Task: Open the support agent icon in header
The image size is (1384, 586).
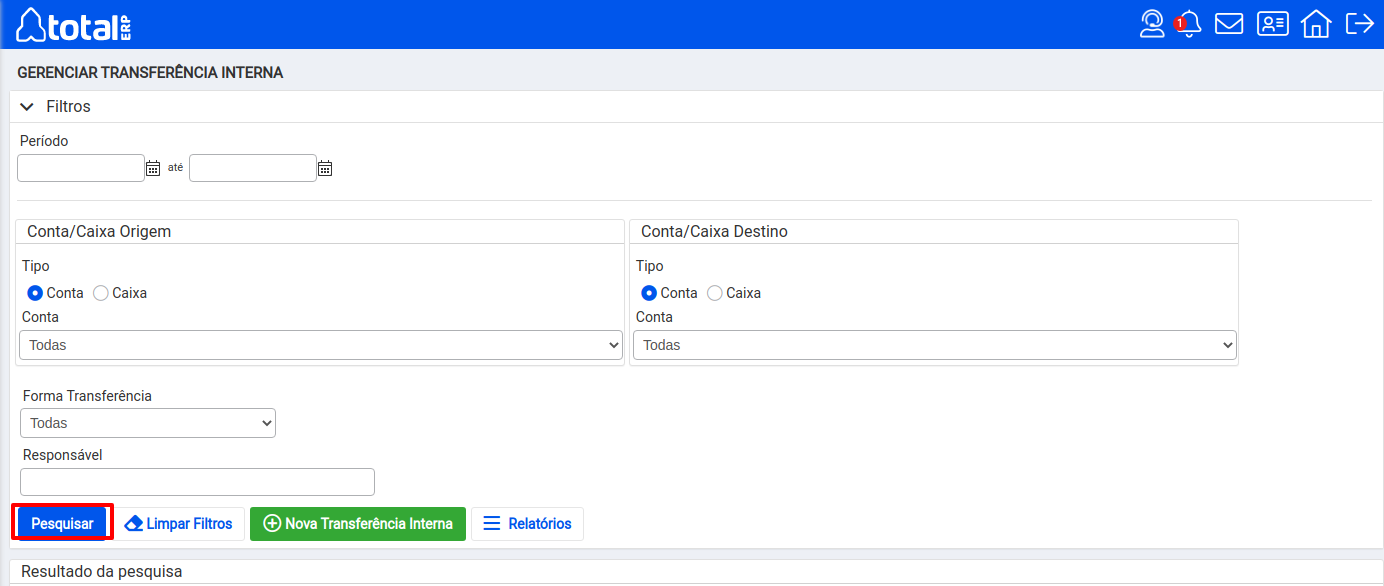Action: pos(1152,24)
